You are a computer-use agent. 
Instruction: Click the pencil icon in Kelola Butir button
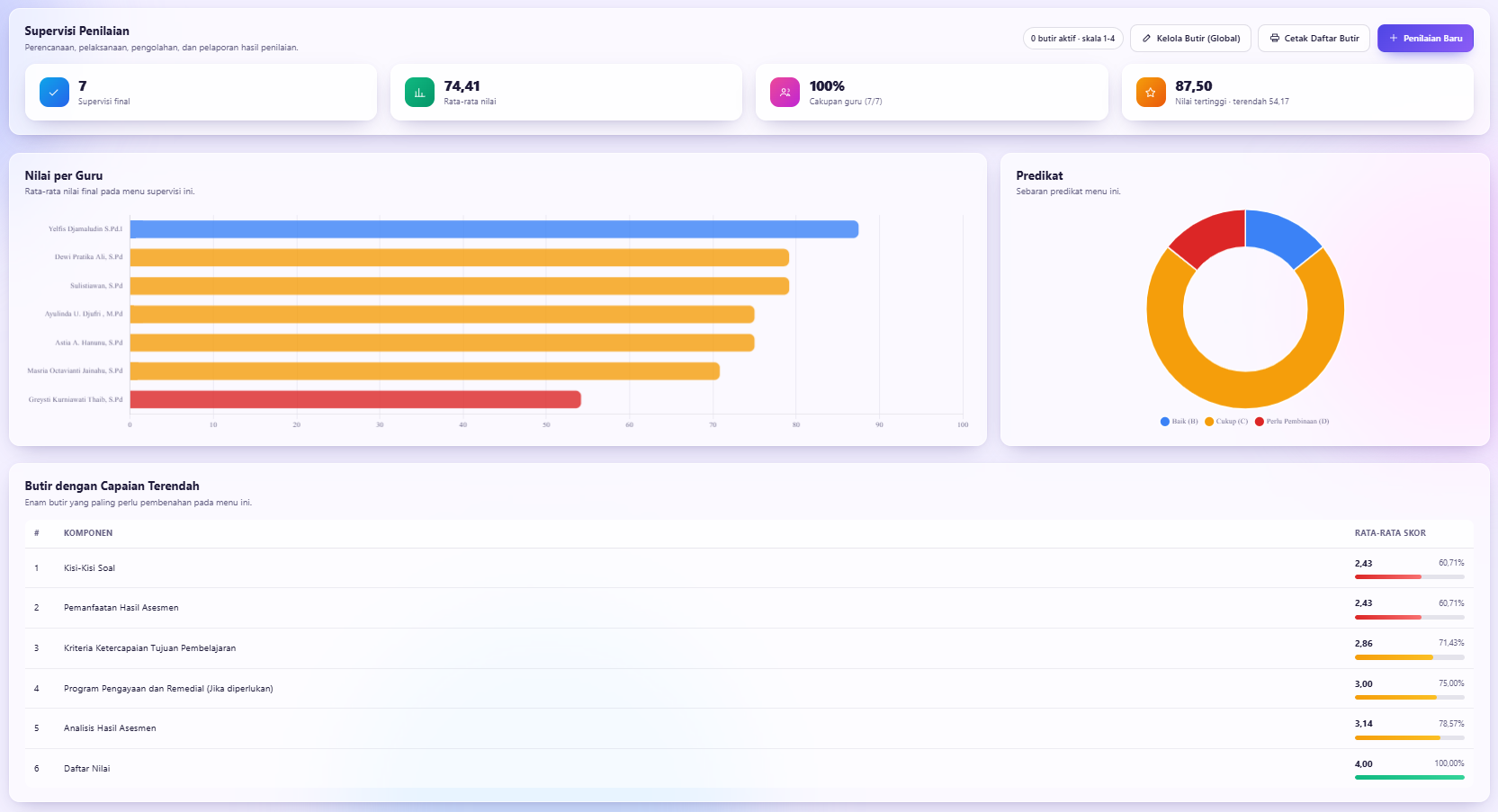click(x=1146, y=39)
